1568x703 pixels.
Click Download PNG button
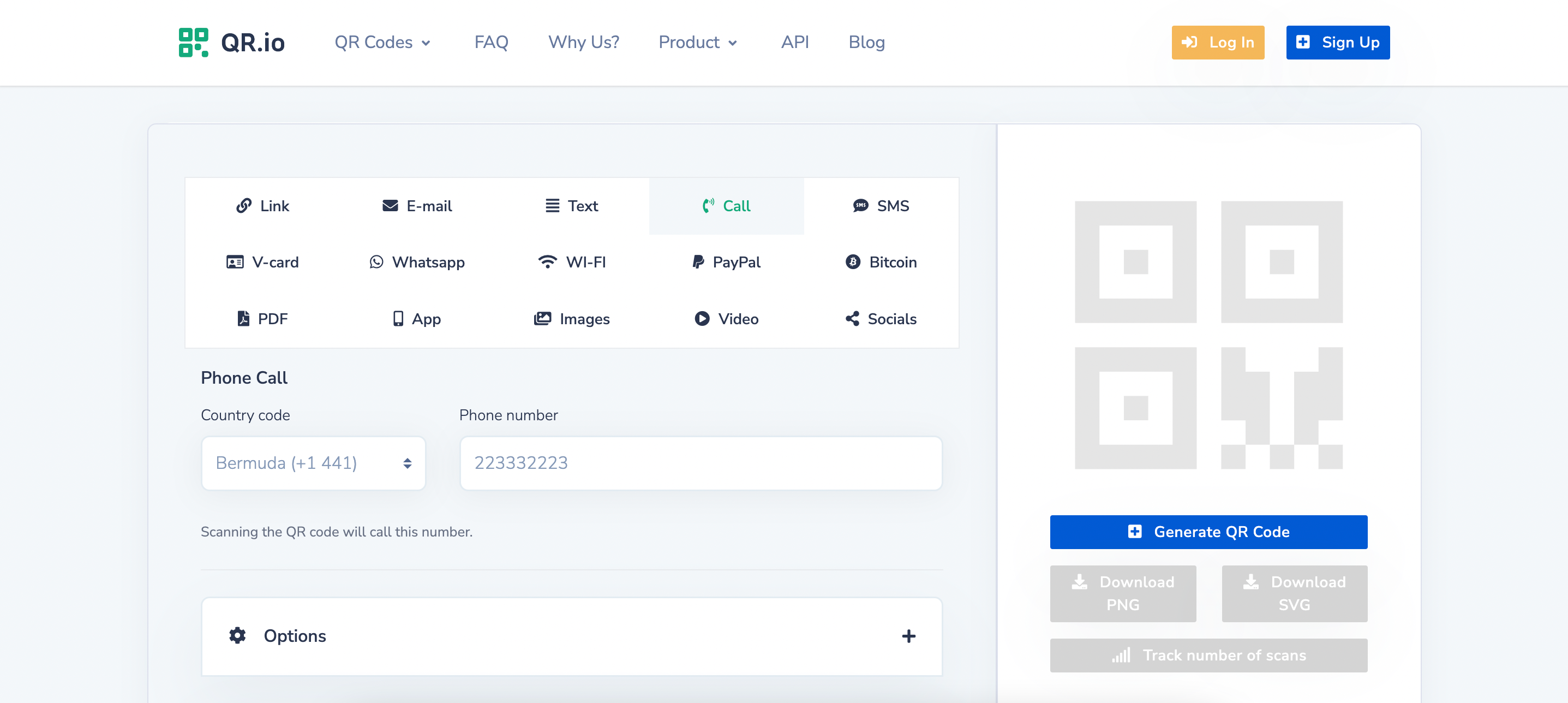(x=1122, y=593)
